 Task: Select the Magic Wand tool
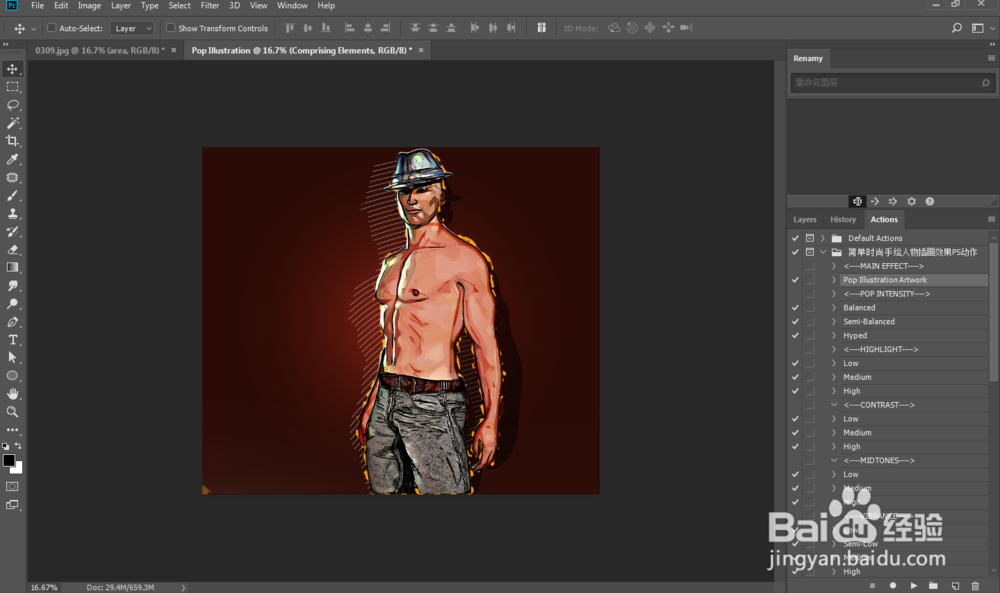[x=13, y=123]
